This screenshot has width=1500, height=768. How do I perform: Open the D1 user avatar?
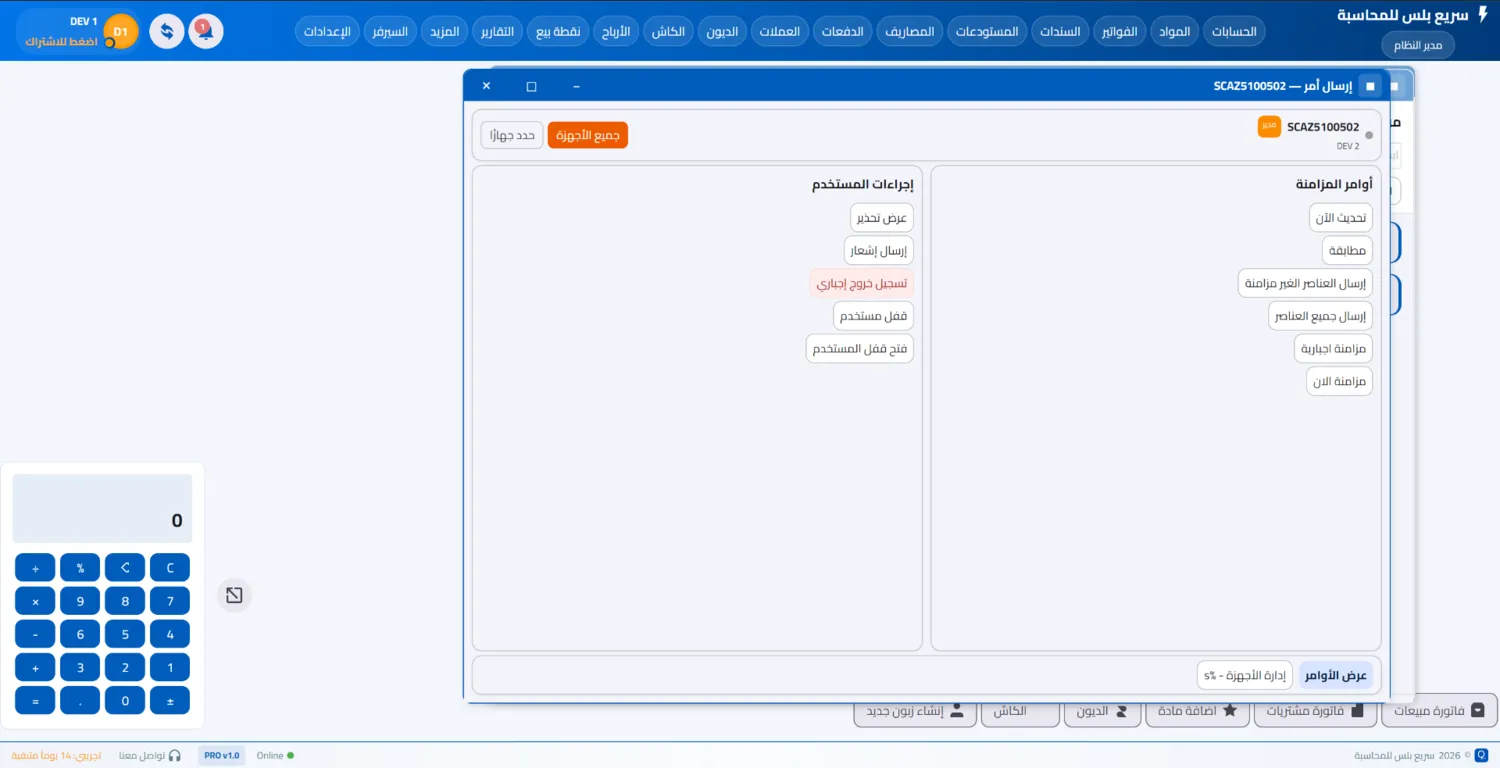pos(121,32)
